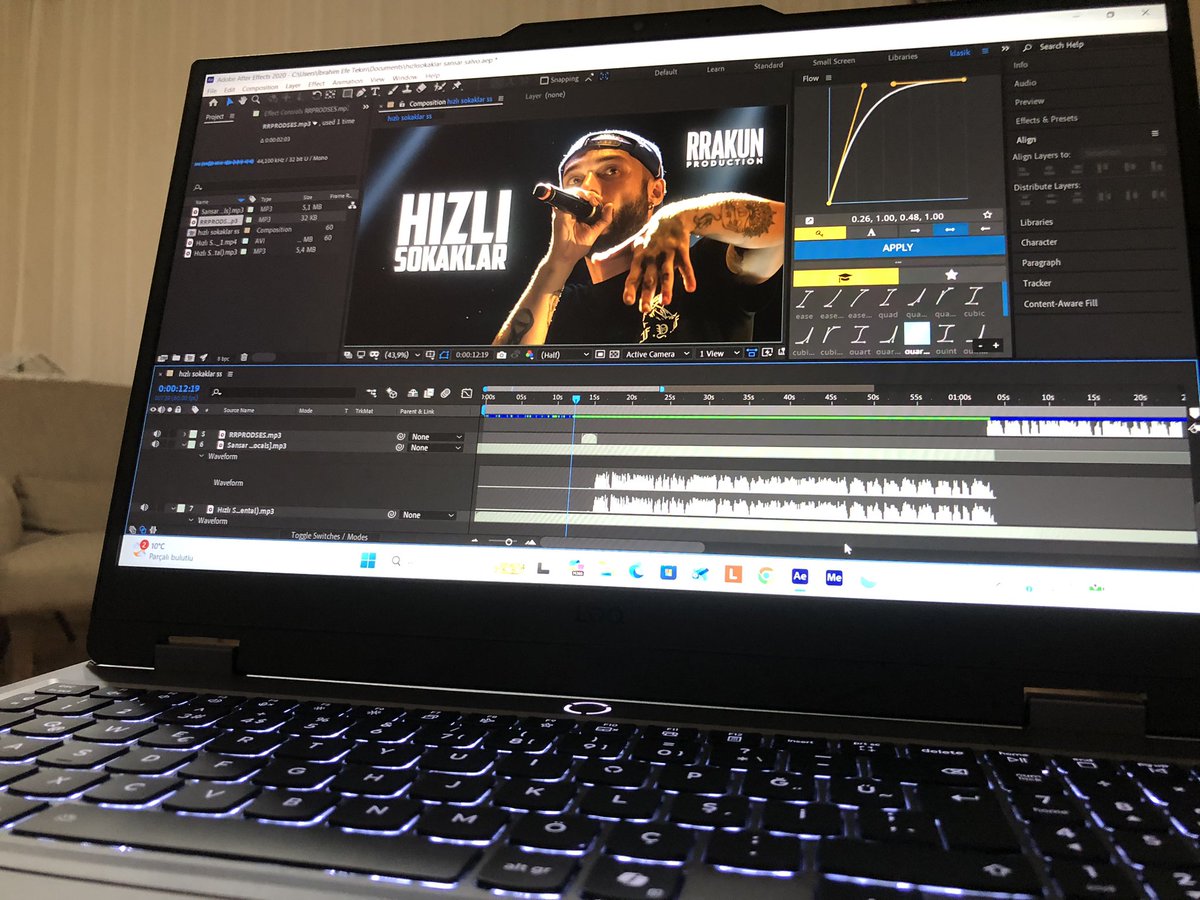Screen dimensions: 1200x900
Task: Delete selected item with Project trash icon
Action: pos(244,357)
